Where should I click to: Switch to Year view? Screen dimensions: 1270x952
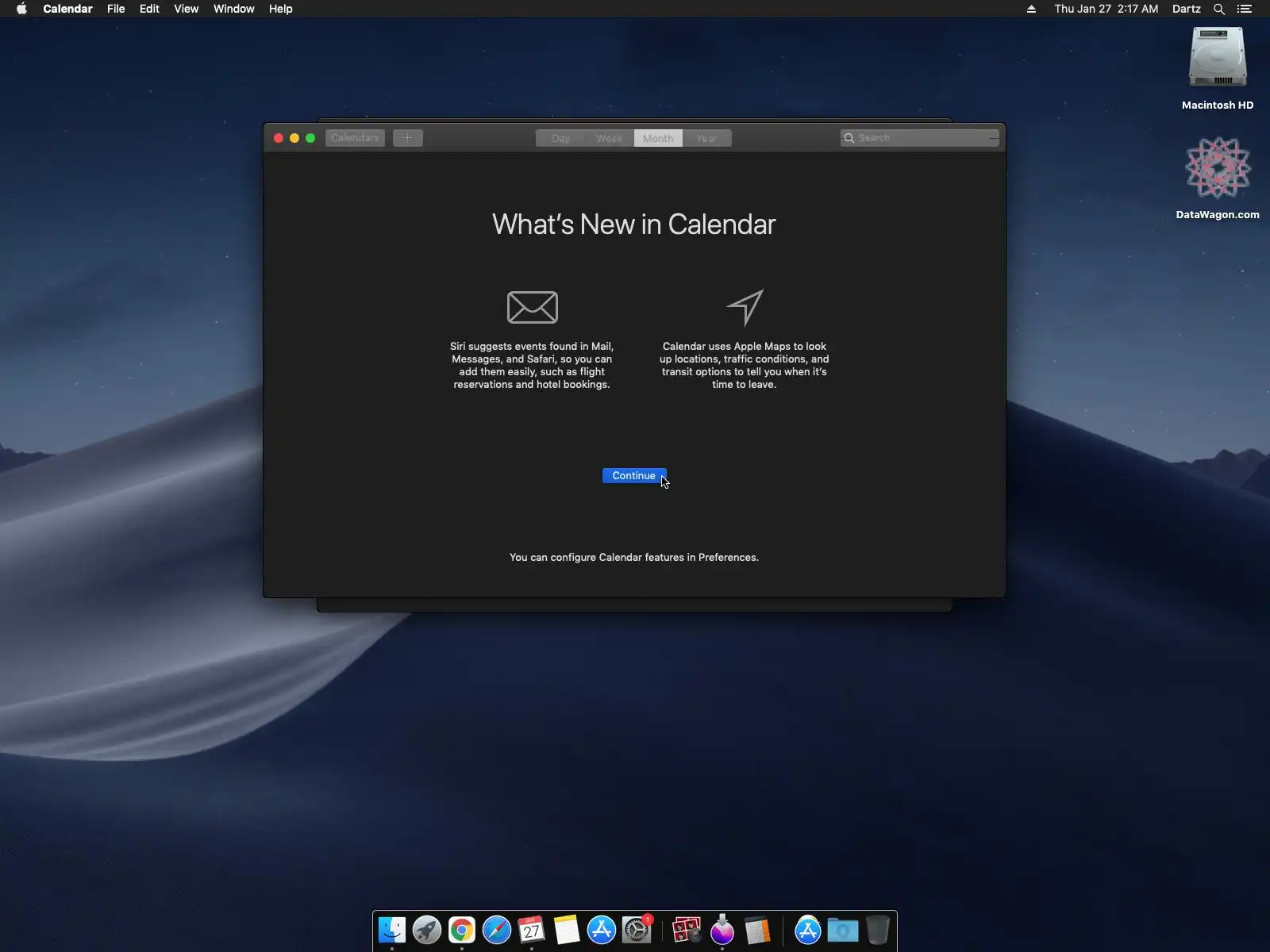pos(706,138)
